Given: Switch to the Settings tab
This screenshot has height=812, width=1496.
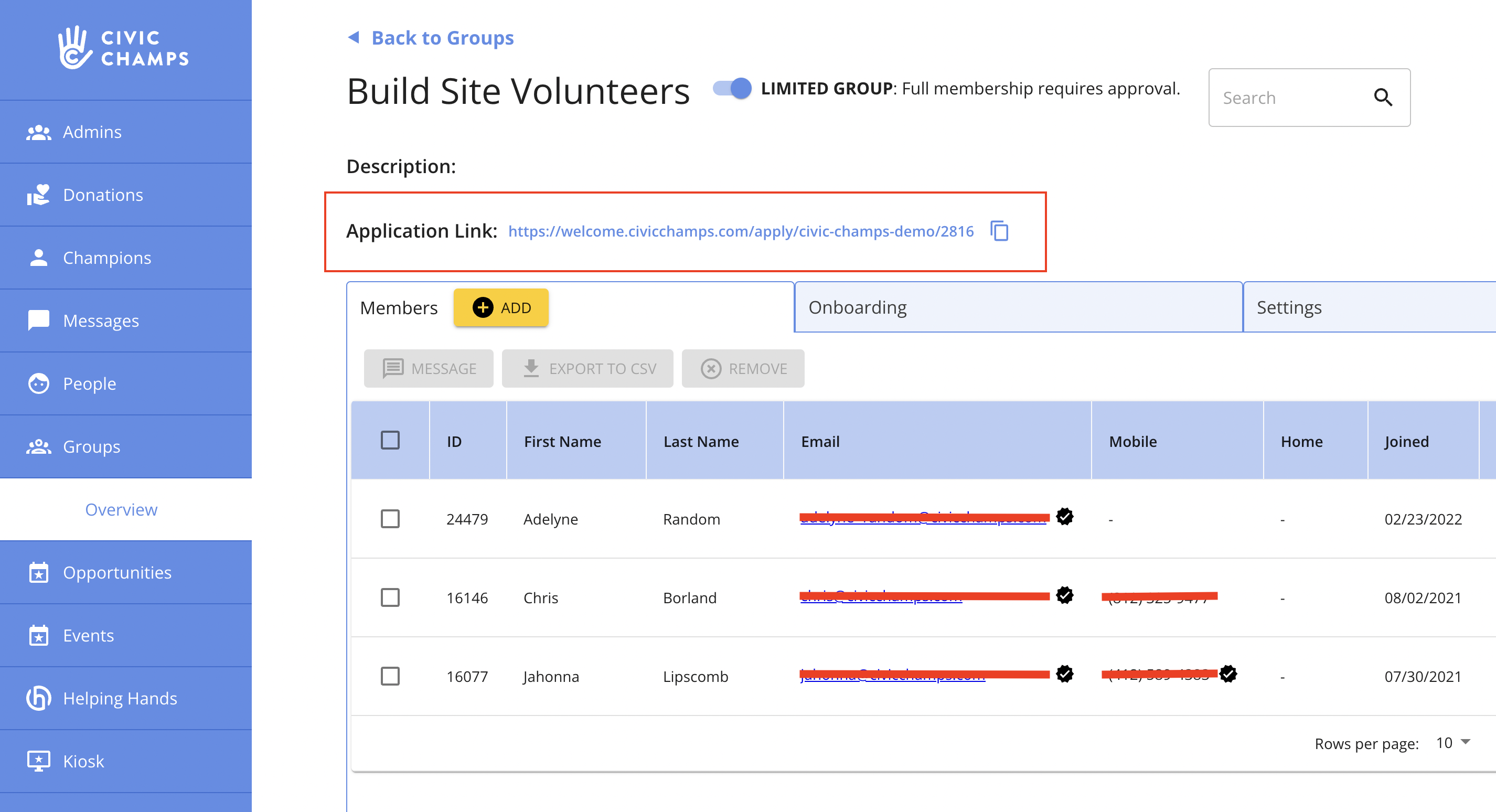Looking at the screenshot, I should (1370, 307).
